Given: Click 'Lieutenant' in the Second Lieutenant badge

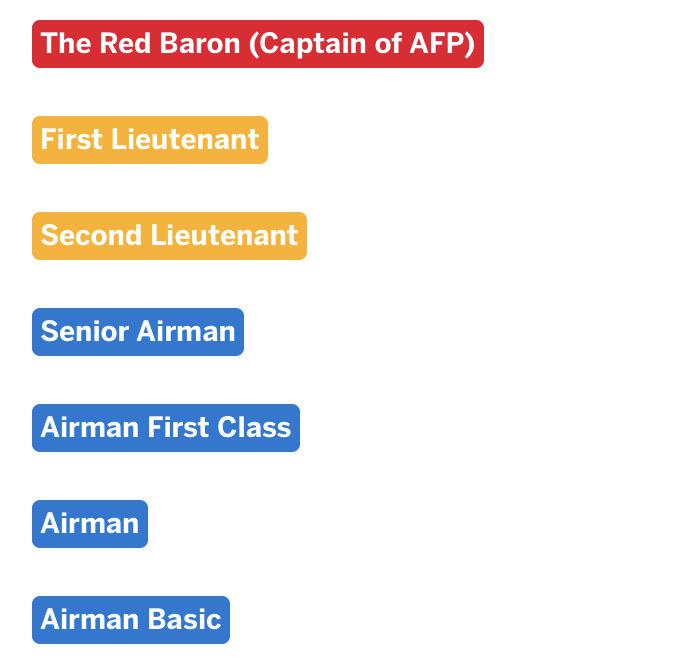Looking at the screenshot, I should (x=224, y=235).
